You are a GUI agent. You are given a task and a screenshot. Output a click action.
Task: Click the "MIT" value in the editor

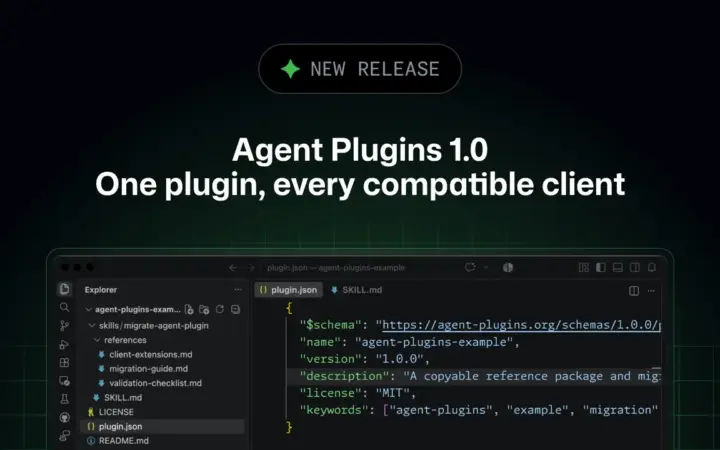392,393
